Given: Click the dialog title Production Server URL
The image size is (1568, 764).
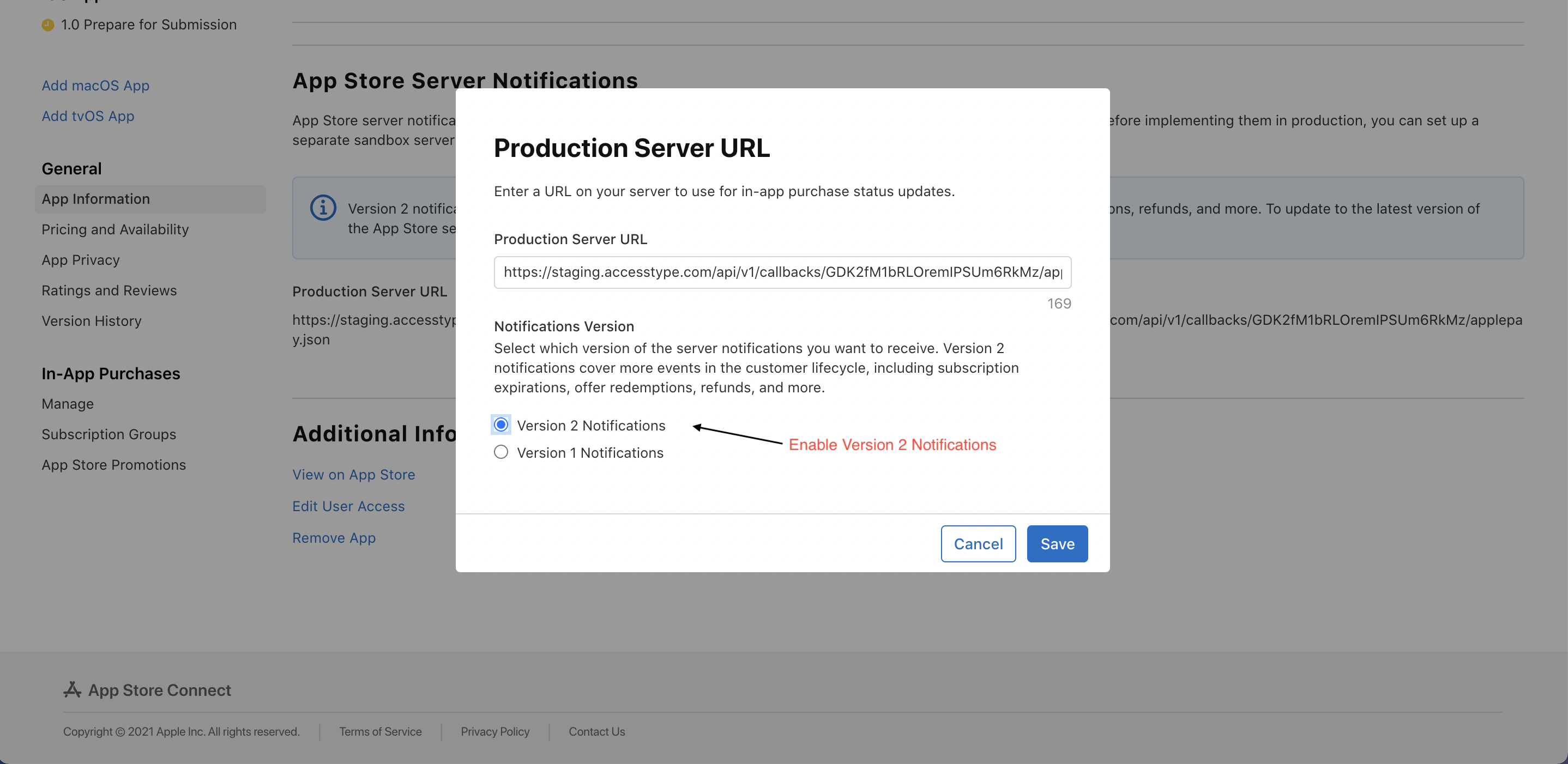Looking at the screenshot, I should click(631, 148).
